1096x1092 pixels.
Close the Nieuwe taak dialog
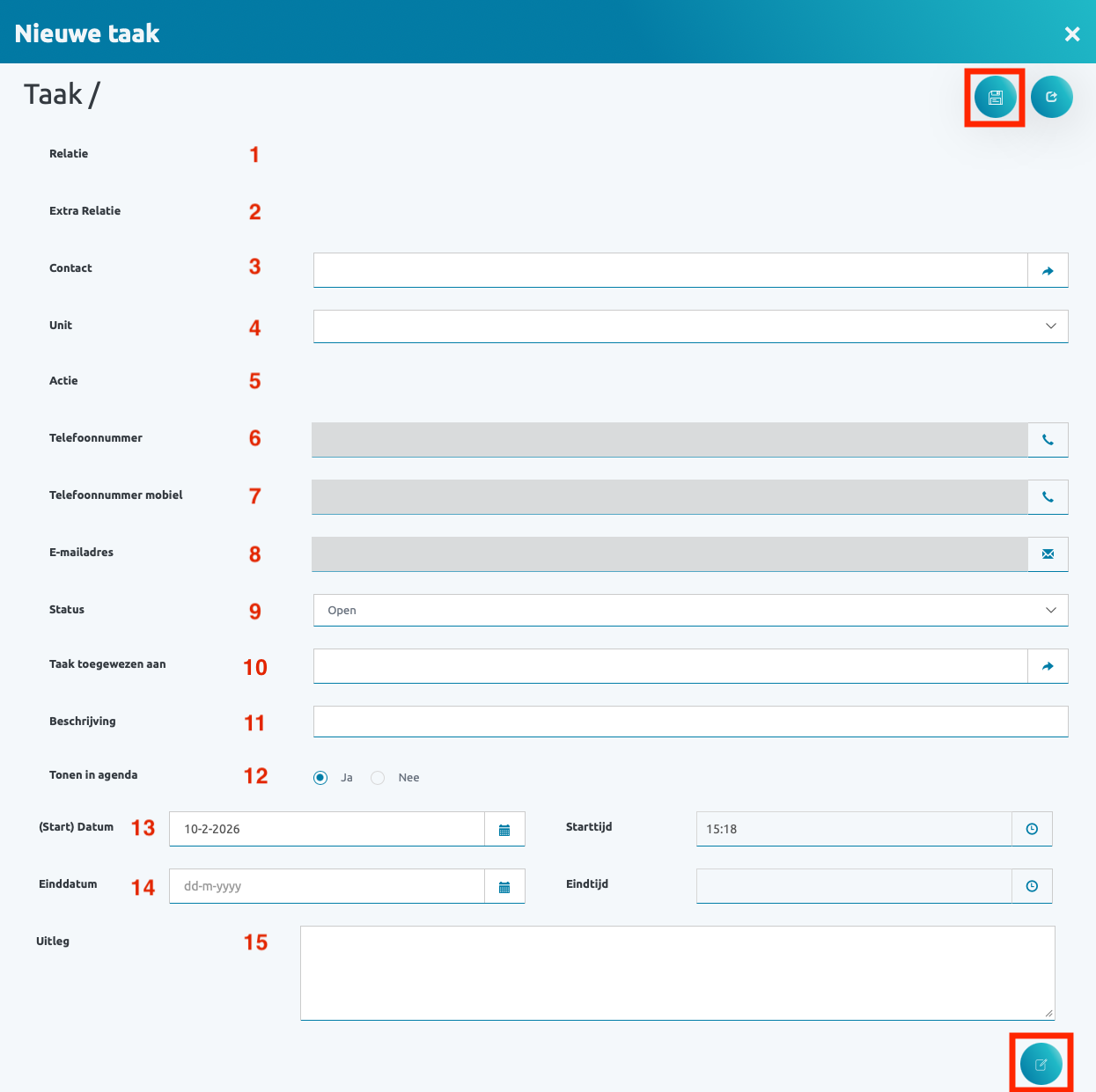click(x=1071, y=34)
